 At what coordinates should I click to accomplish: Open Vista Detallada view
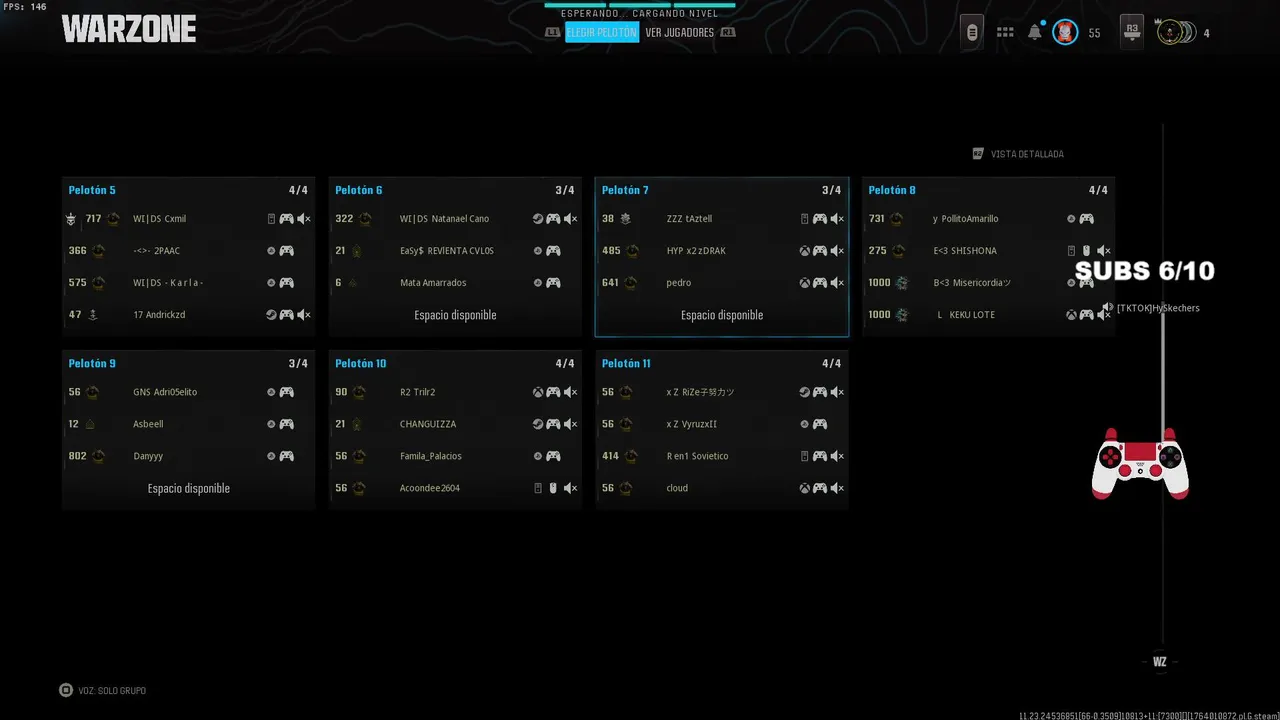pos(1027,154)
